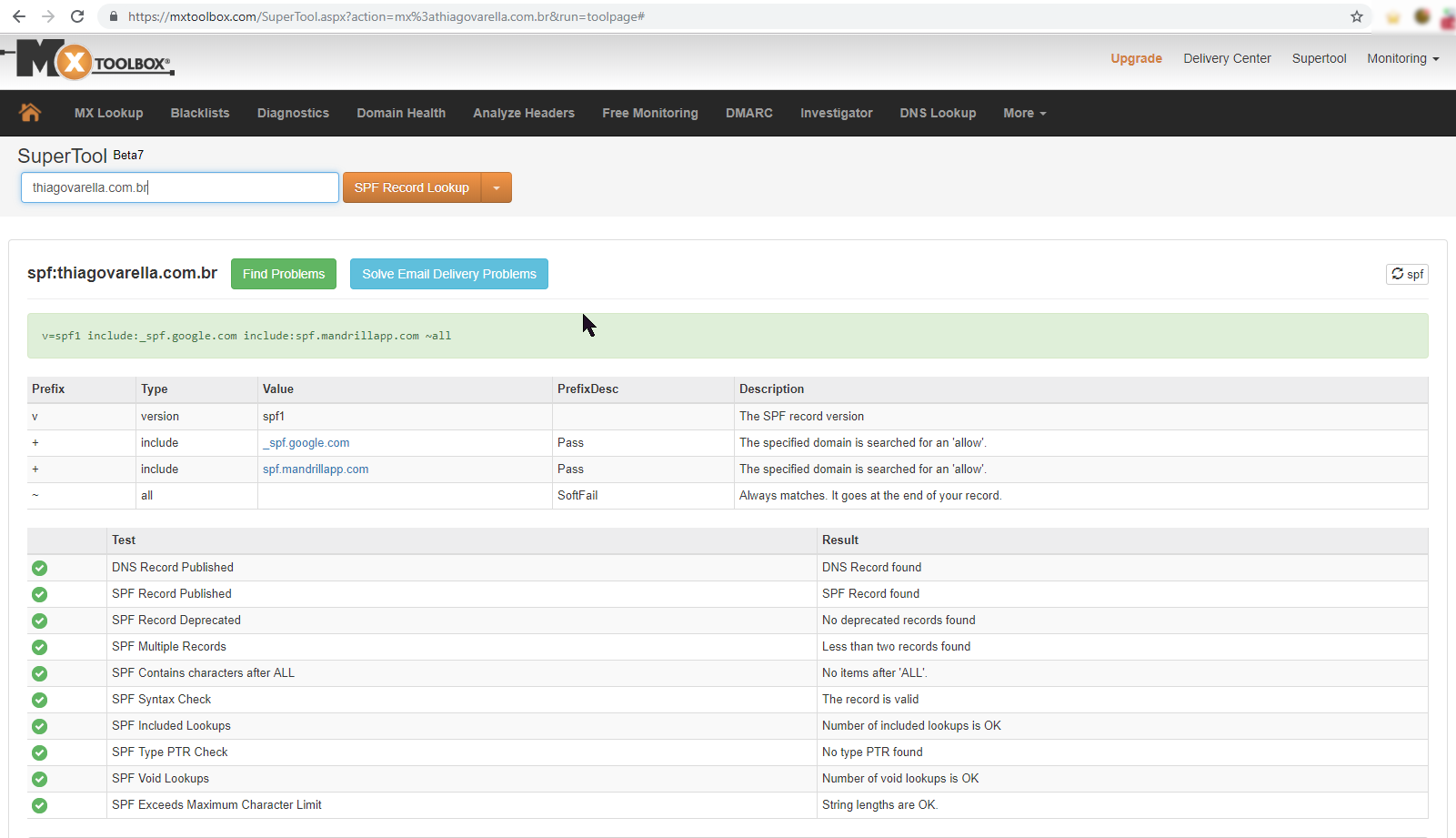
Task: Click Solve Email Delivery Problems
Action: [x=449, y=274]
